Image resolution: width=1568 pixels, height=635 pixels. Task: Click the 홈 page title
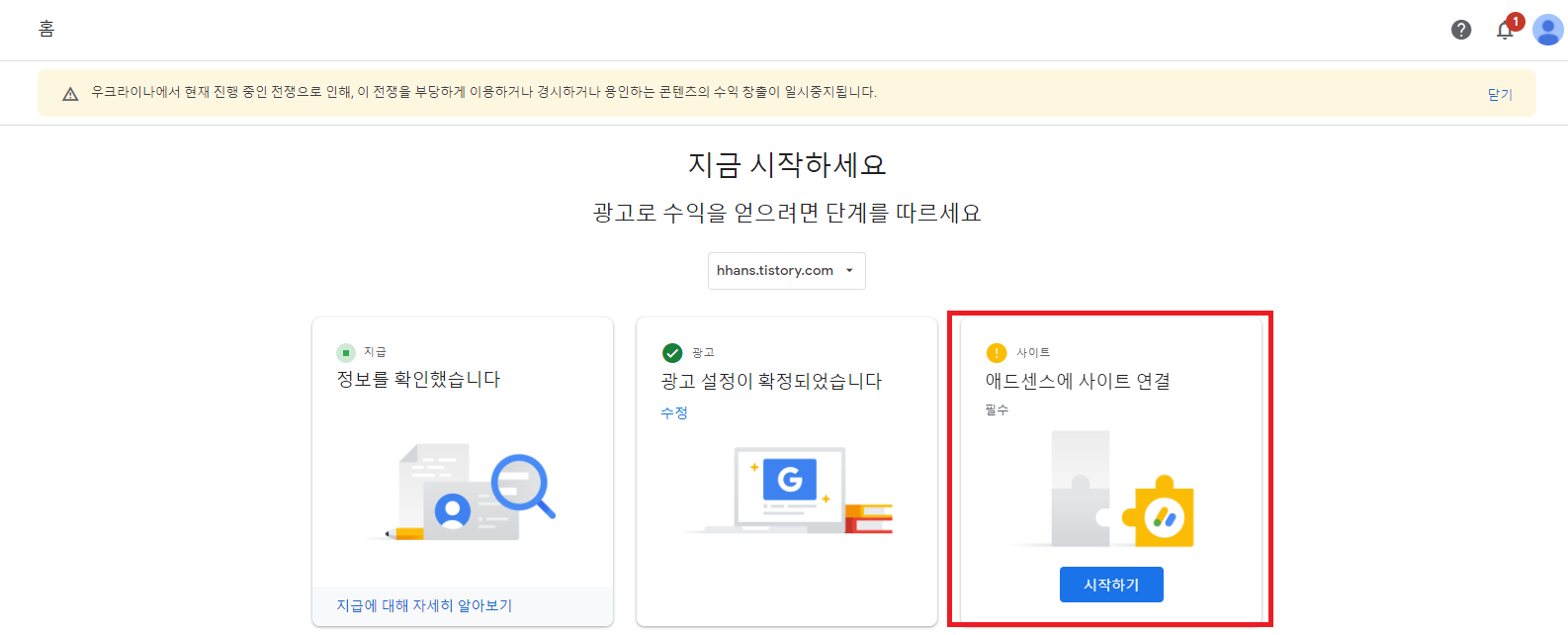pos(46,30)
